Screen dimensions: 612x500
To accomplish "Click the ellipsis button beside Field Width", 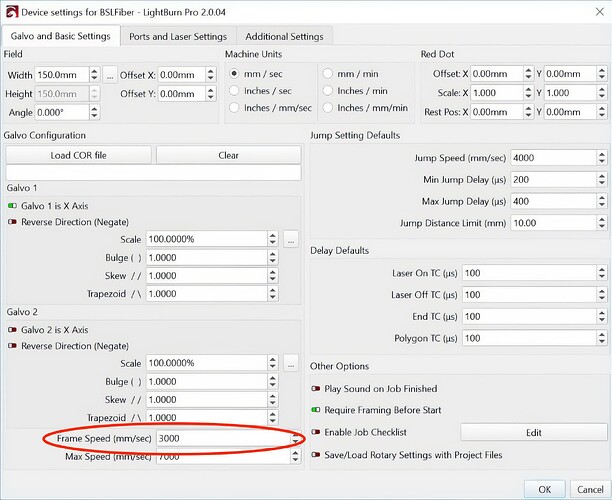I will click(x=110, y=74).
